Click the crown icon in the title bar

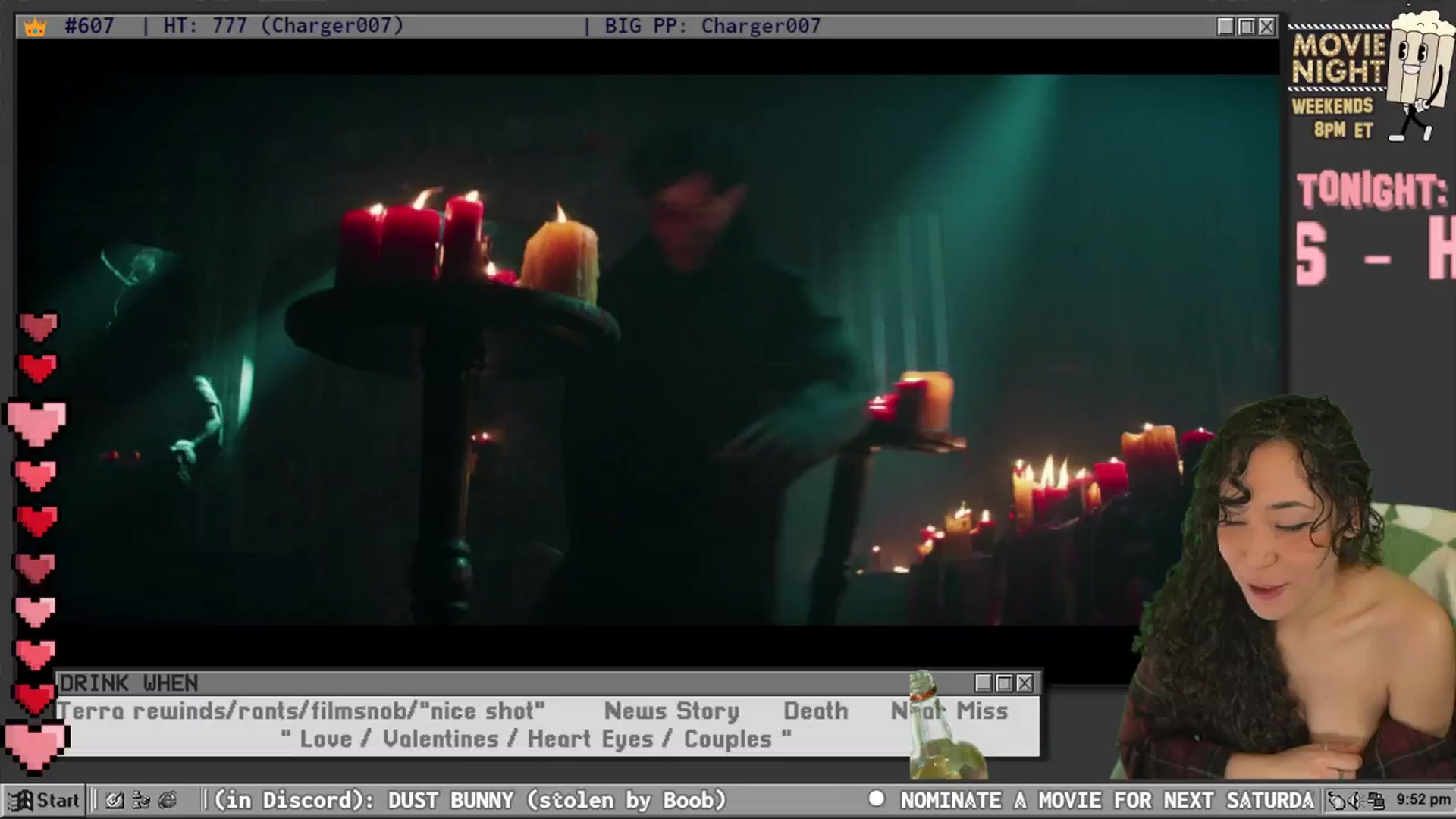click(x=36, y=27)
